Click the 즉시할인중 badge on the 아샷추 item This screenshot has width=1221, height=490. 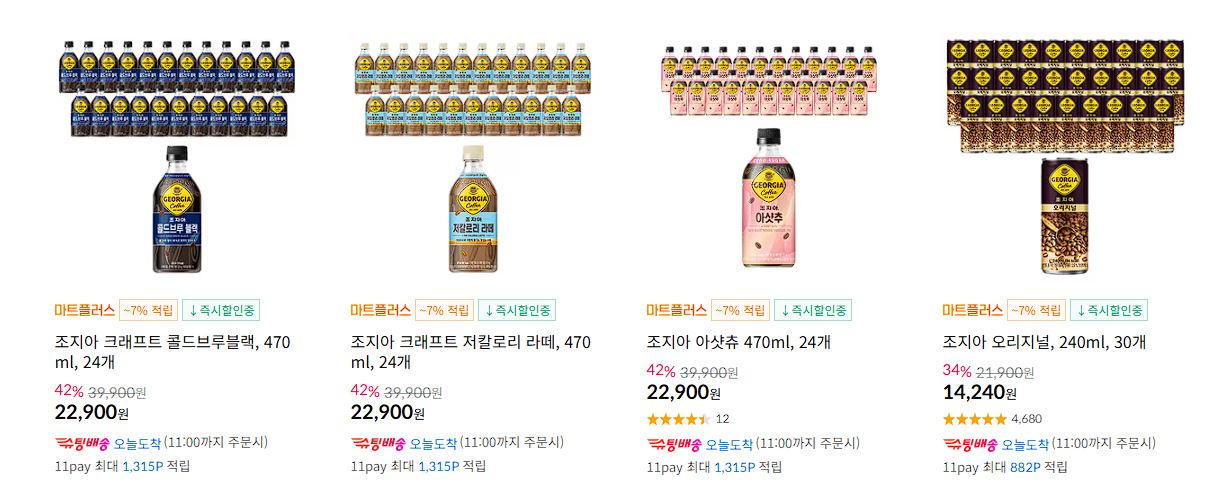pyautogui.click(x=813, y=310)
